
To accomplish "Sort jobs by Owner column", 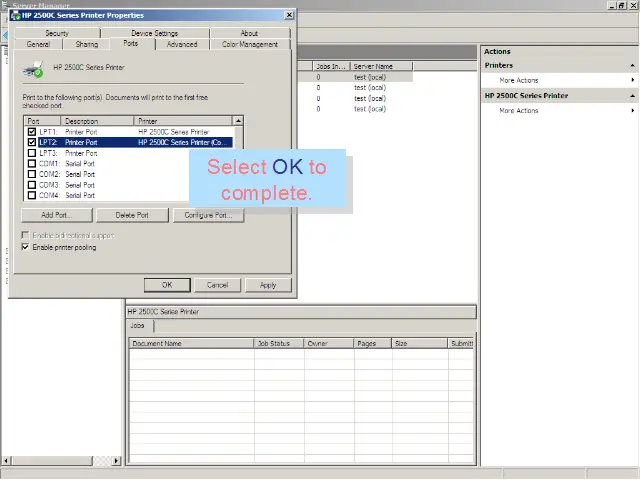I will pyautogui.click(x=329, y=344).
